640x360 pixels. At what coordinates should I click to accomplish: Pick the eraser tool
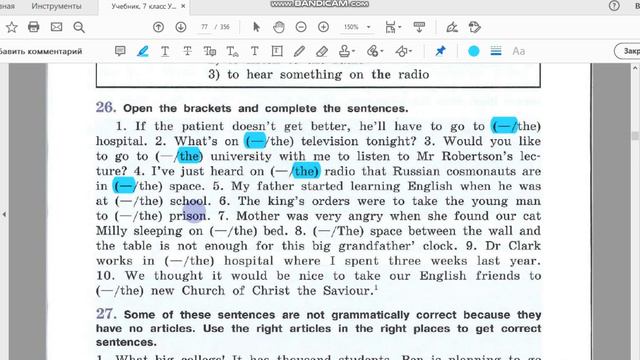click(322, 51)
